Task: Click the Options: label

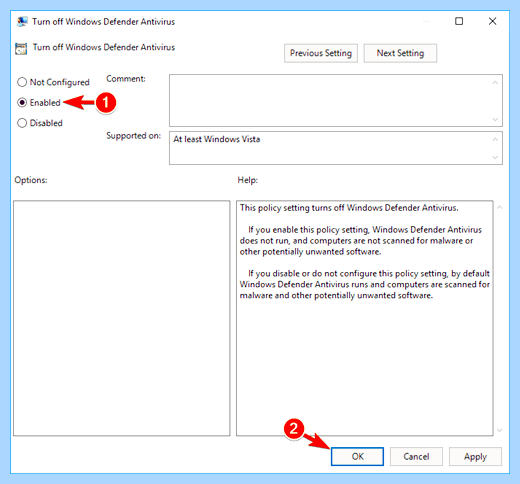Action: [31, 180]
